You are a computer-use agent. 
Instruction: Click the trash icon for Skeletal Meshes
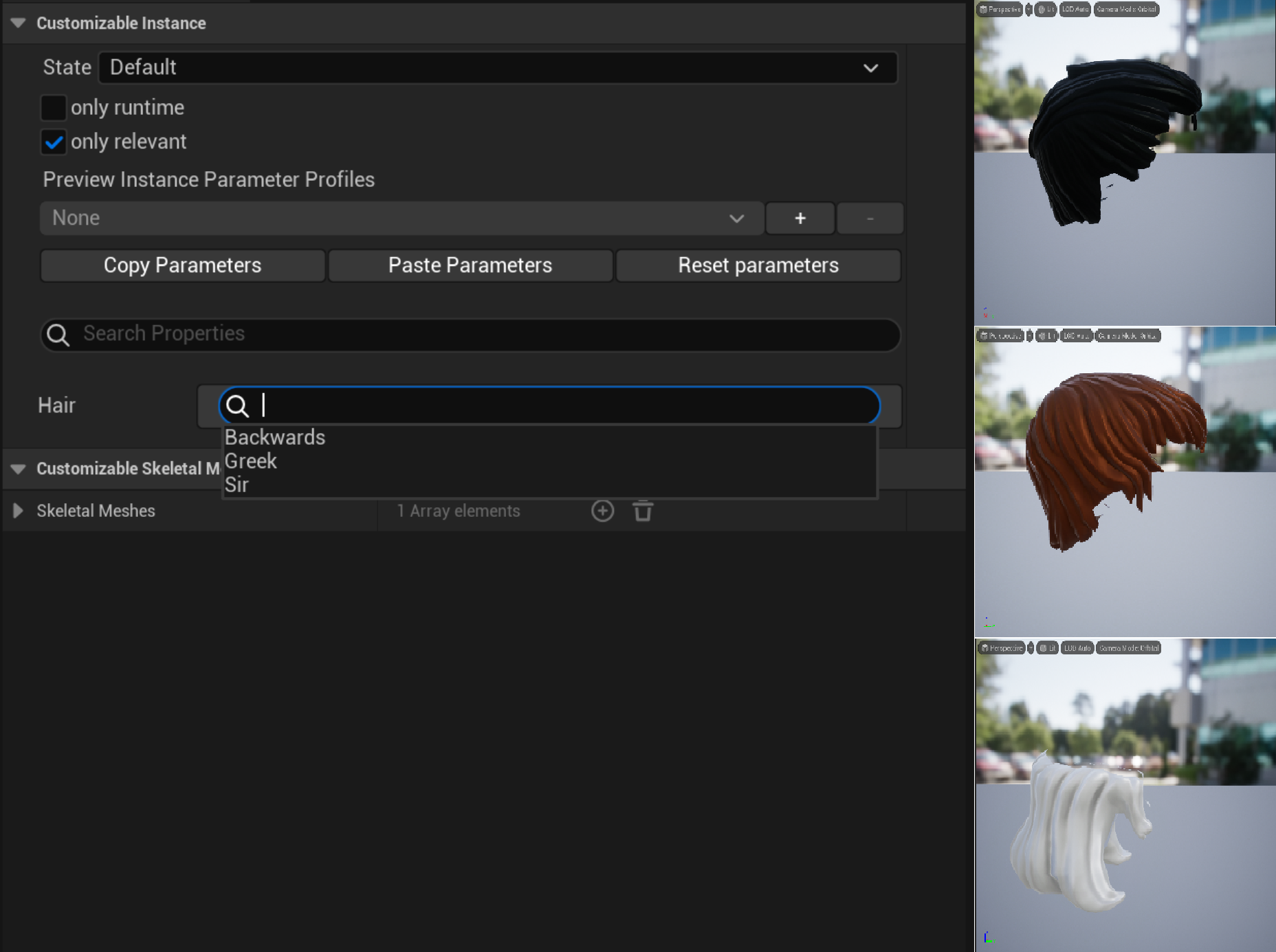tap(643, 511)
